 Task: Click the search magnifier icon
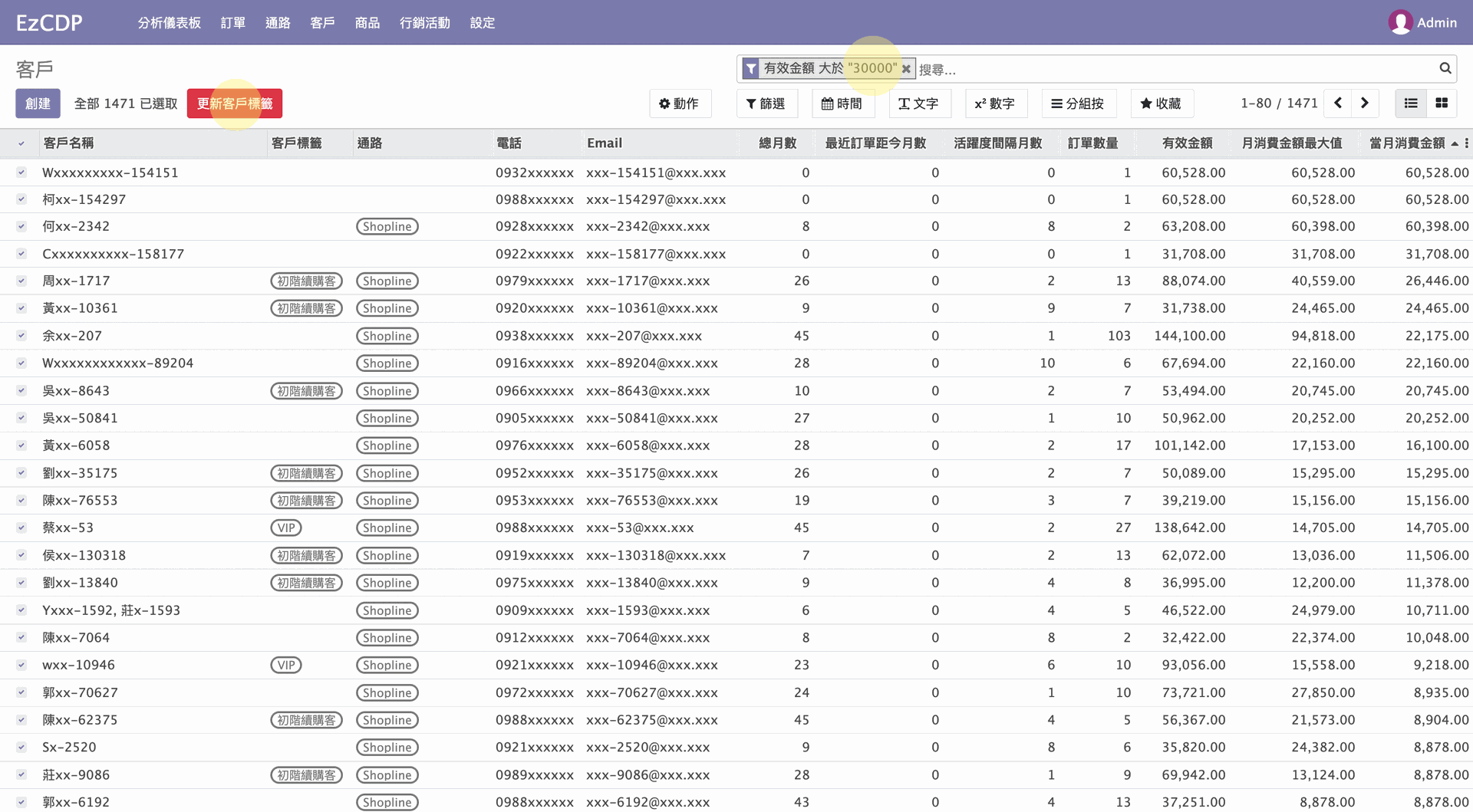(1445, 68)
